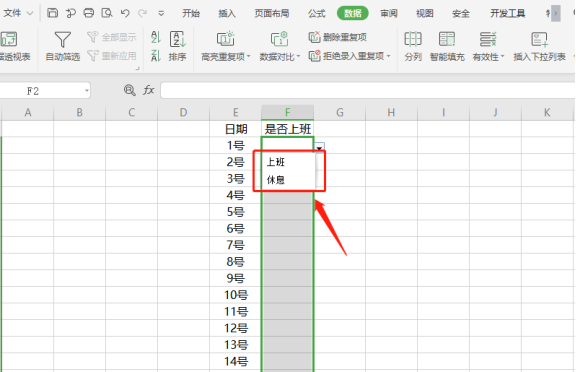Open the sort group dialog launcher
Screen dimensions: 576x372
click(x=137, y=68)
